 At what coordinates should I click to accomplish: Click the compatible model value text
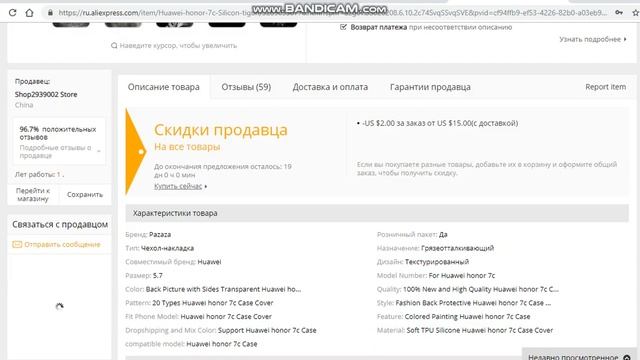coord(222,344)
